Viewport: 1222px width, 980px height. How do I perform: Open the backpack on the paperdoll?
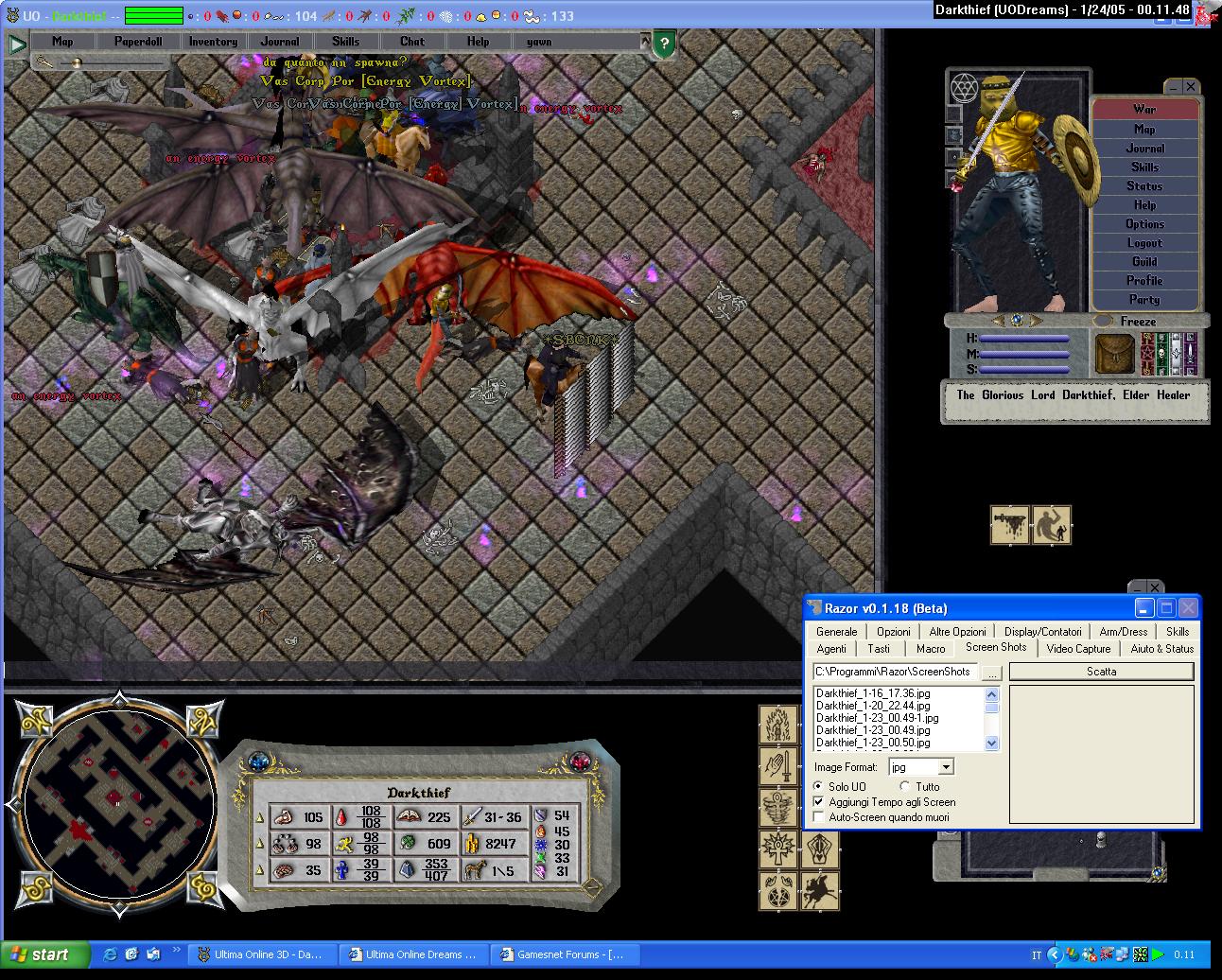[x=1115, y=355]
